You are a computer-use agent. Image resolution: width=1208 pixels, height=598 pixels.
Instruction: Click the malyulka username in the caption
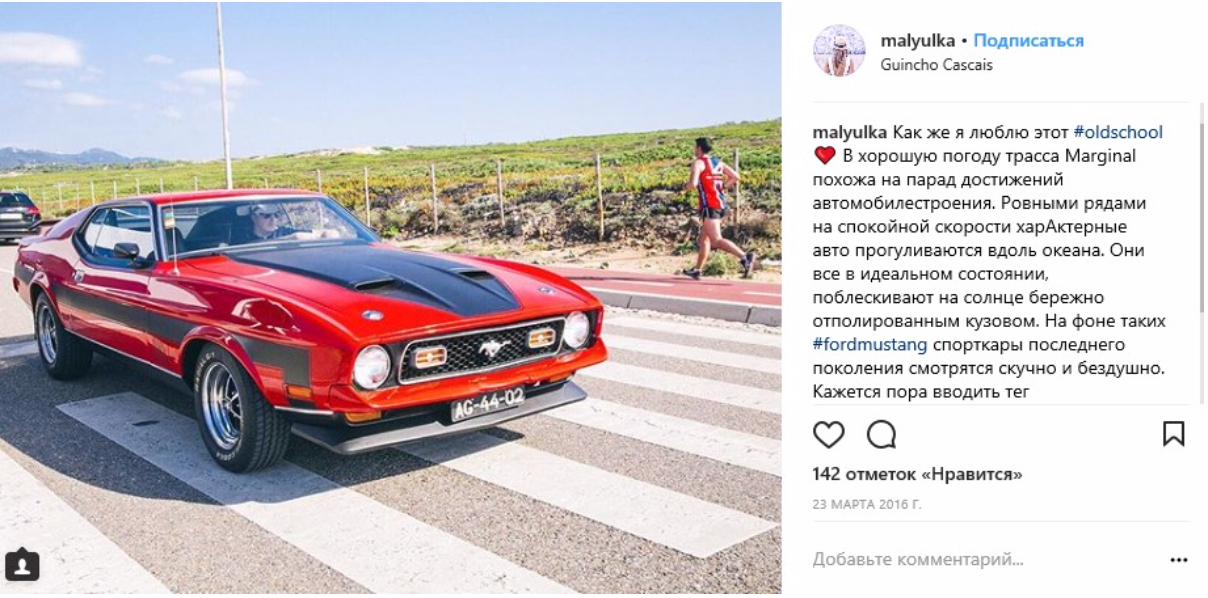[x=850, y=132]
